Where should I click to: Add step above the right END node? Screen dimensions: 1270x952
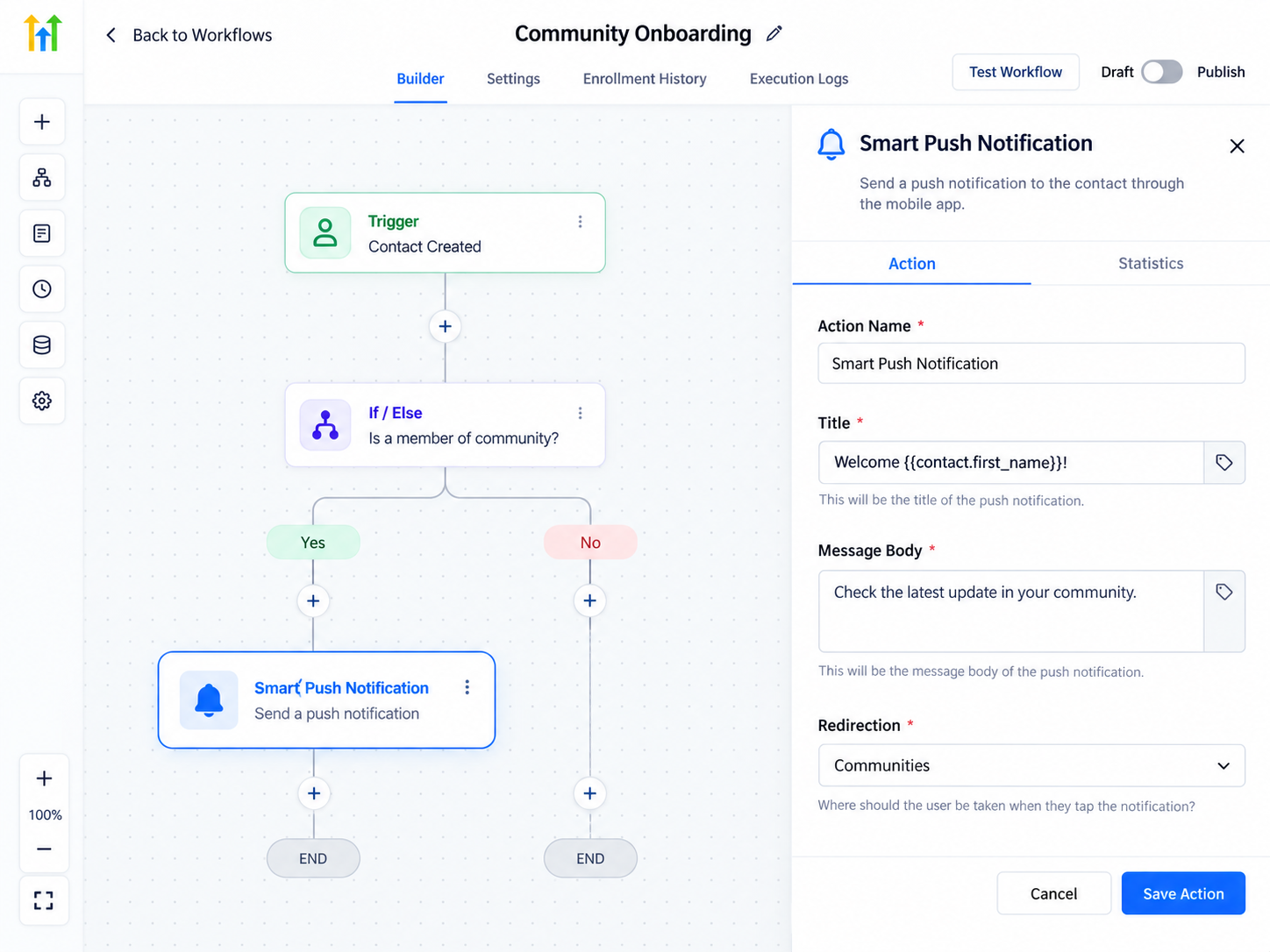(x=590, y=793)
